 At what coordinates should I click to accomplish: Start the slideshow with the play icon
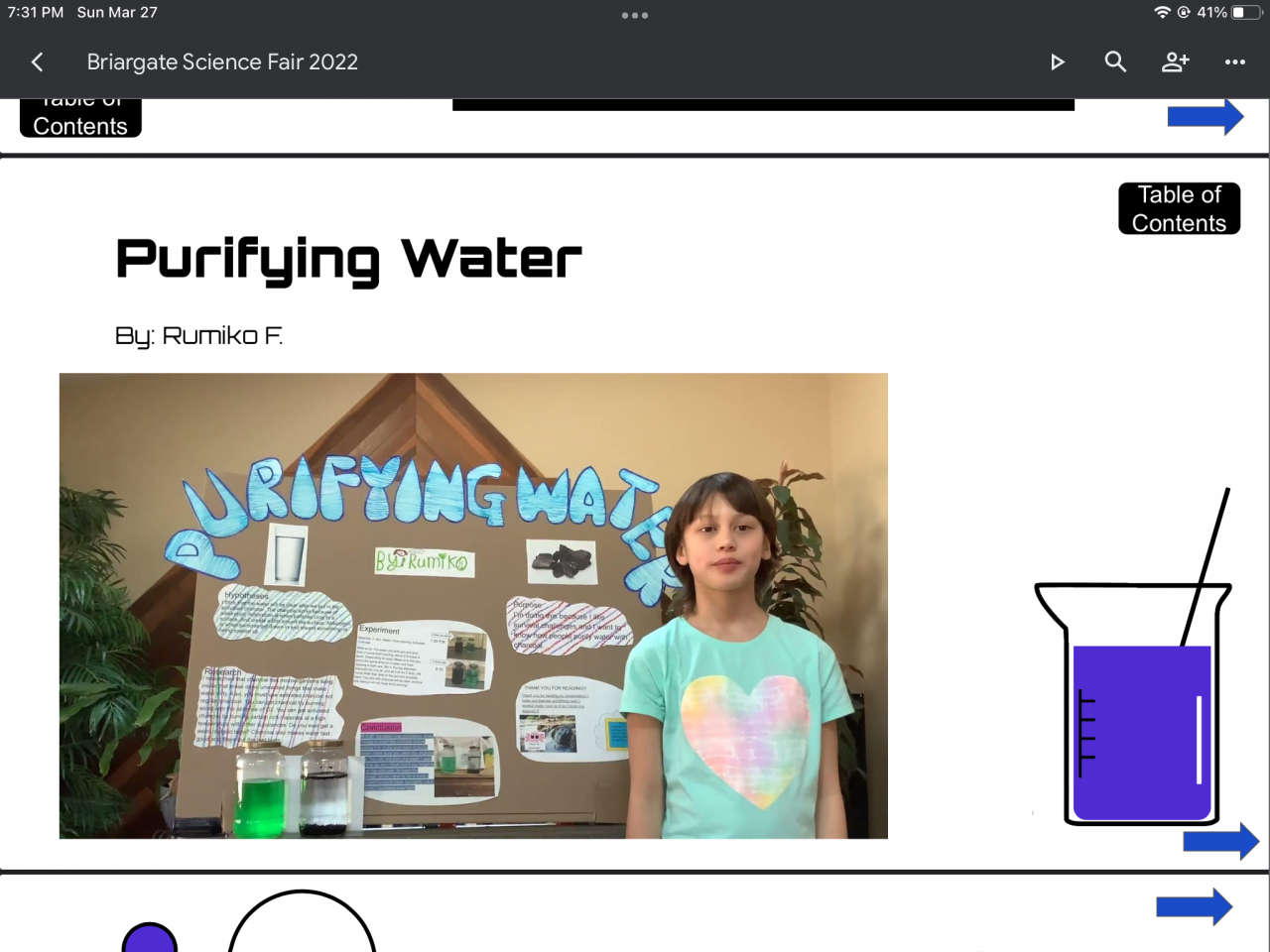click(x=1058, y=62)
